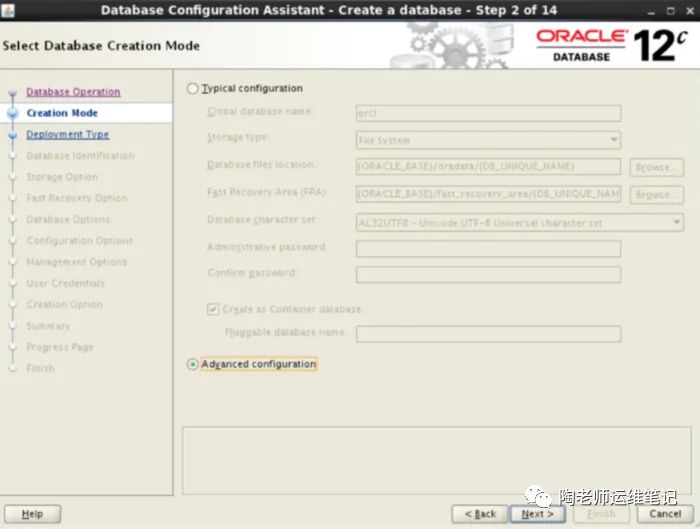The height and width of the screenshot is (529, 700).
Task: Click the Global database name field
Action: tap(488, 113)
